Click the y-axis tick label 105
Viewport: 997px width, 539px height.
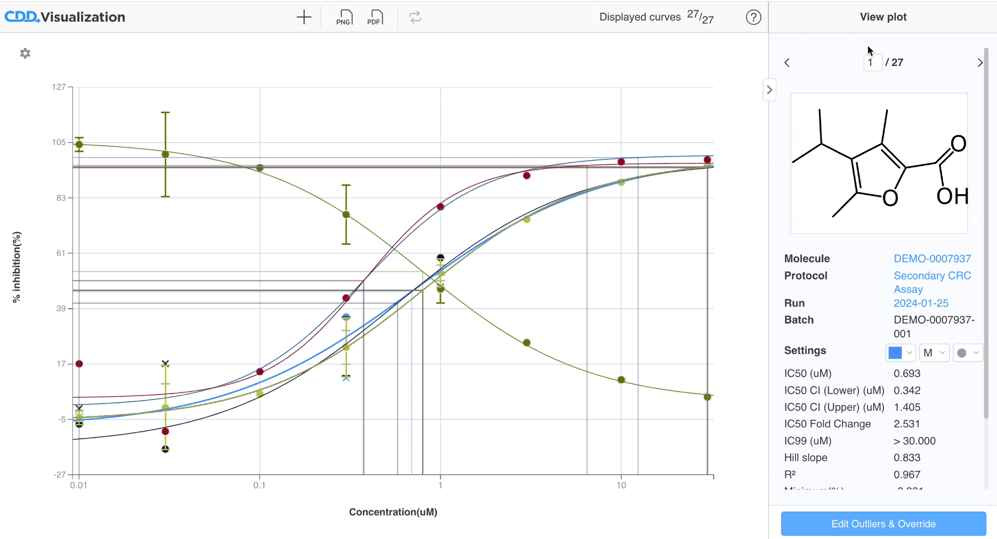pyautogui.click(x=58, y=142)
